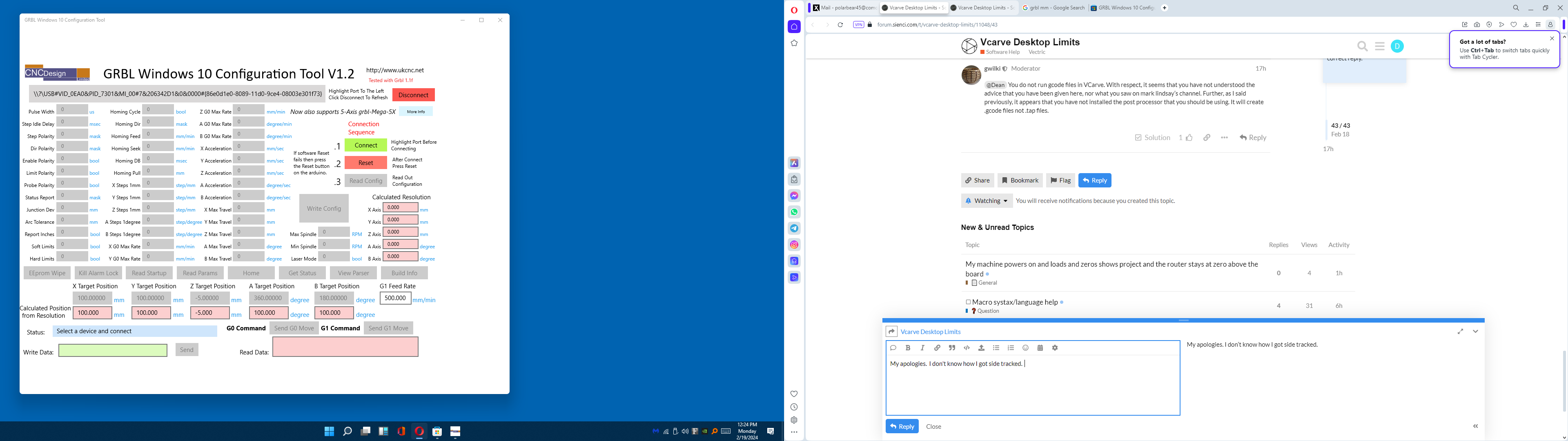Screen dimensions: 1568x441
Task: Click Bookmark button under topic
Action: (1020, 180)
